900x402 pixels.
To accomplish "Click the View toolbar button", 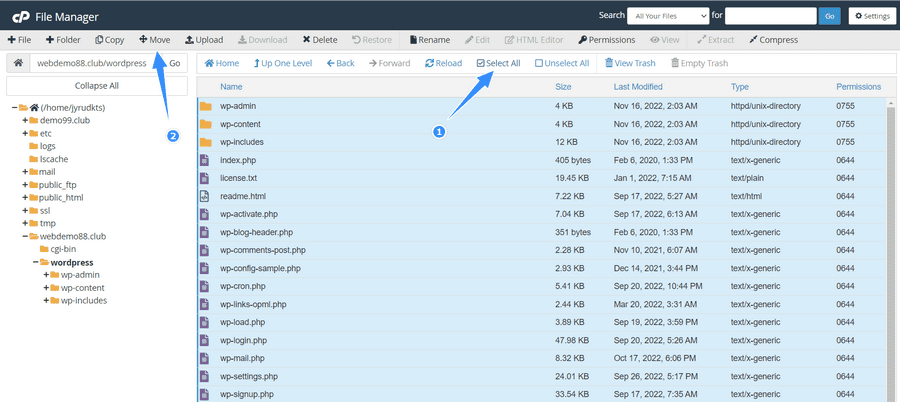I will click(665, 40).
